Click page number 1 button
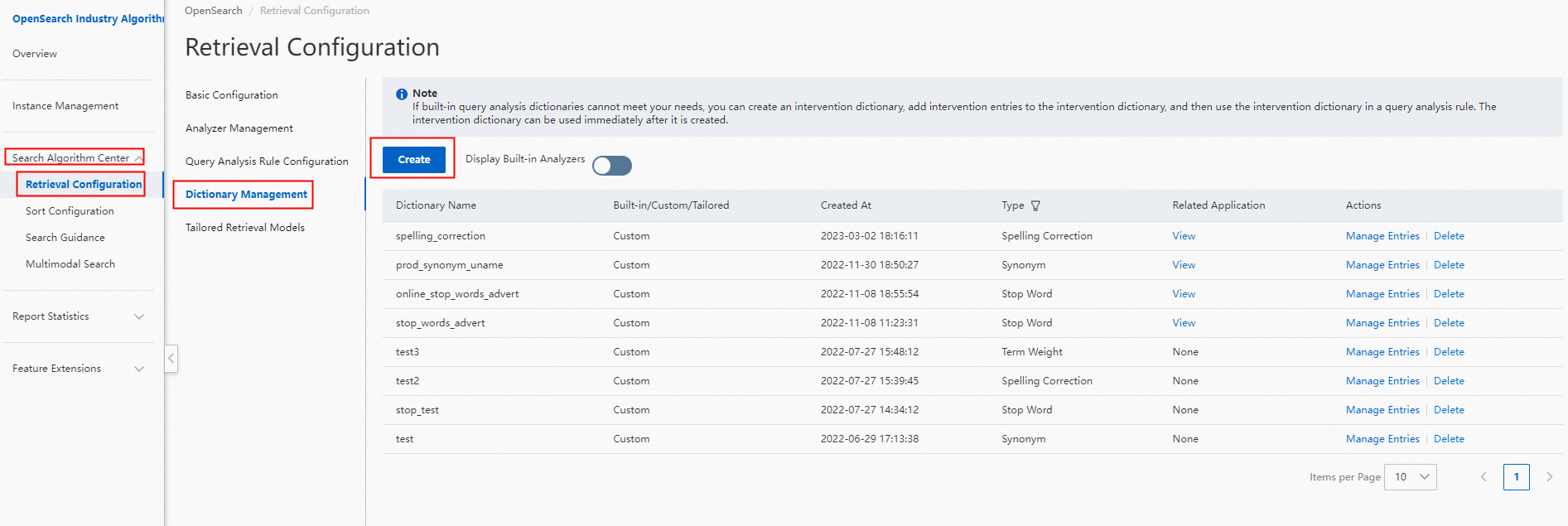 [x=1517, y=477]
